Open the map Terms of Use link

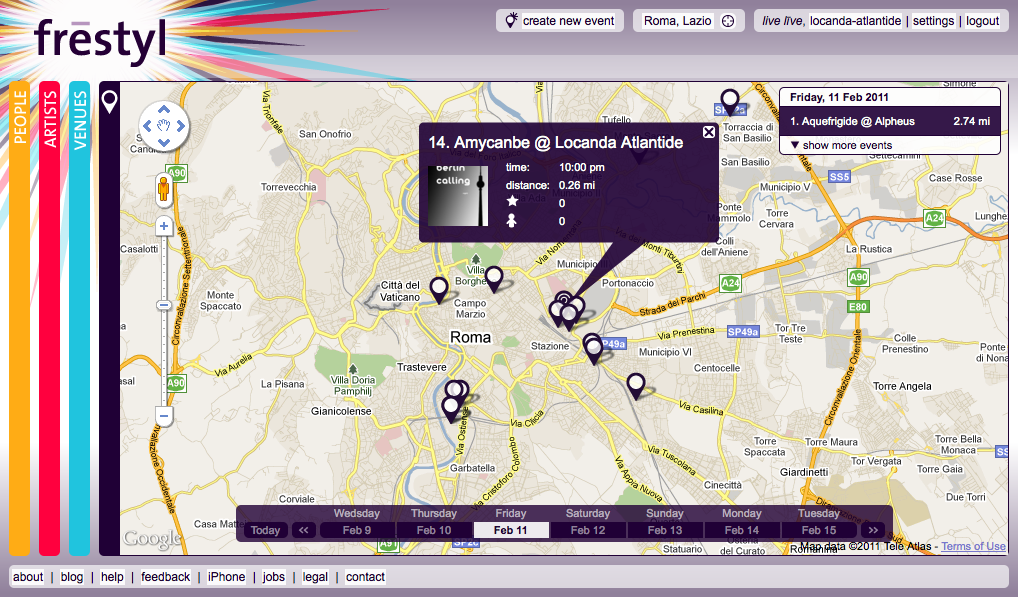[x=973, y=546]
